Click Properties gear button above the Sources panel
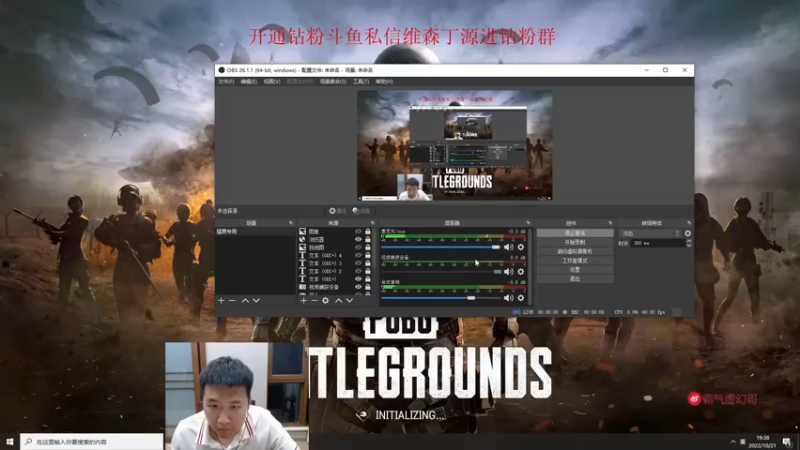This screenshot has height=450, width=800. coord(338,211)
